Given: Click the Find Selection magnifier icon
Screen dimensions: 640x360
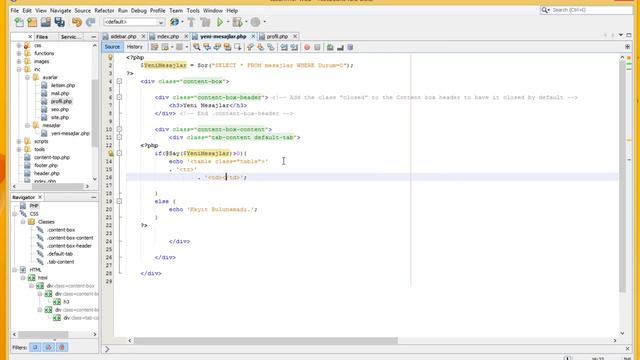Looking at the screenshot, I should pyautogui.click(x=197, y=47).
